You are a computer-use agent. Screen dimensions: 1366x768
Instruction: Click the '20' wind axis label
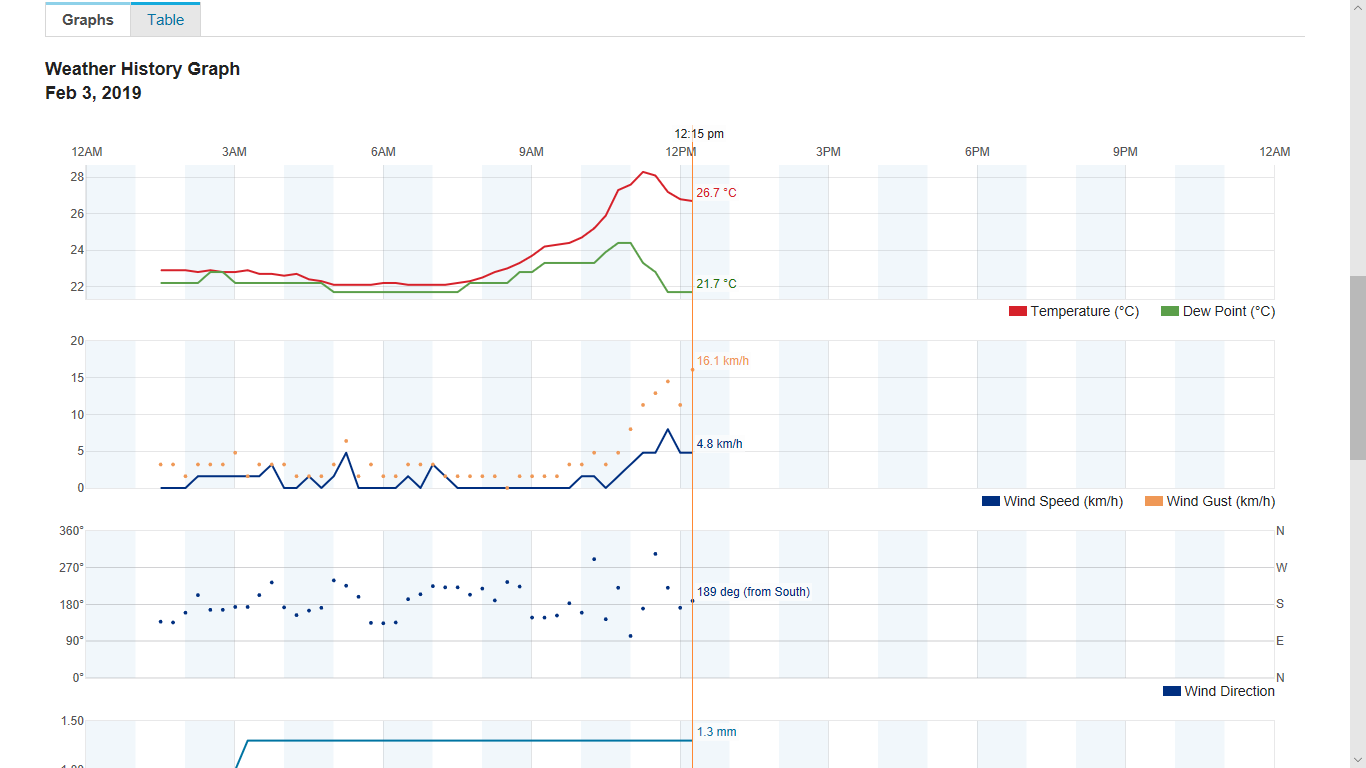tap(77, 341)
